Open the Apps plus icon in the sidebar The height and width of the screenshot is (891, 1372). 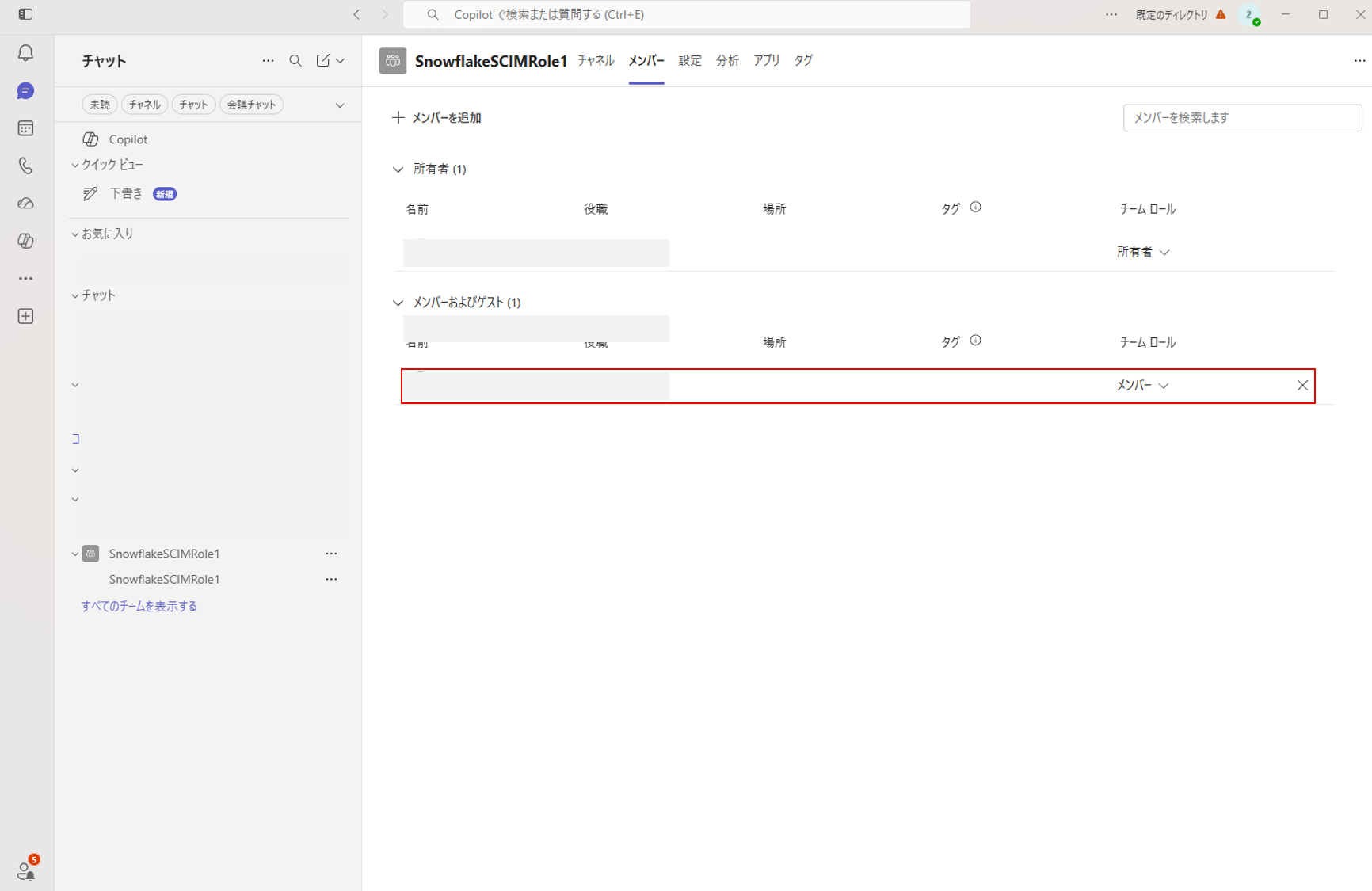(x=25, y=316)
